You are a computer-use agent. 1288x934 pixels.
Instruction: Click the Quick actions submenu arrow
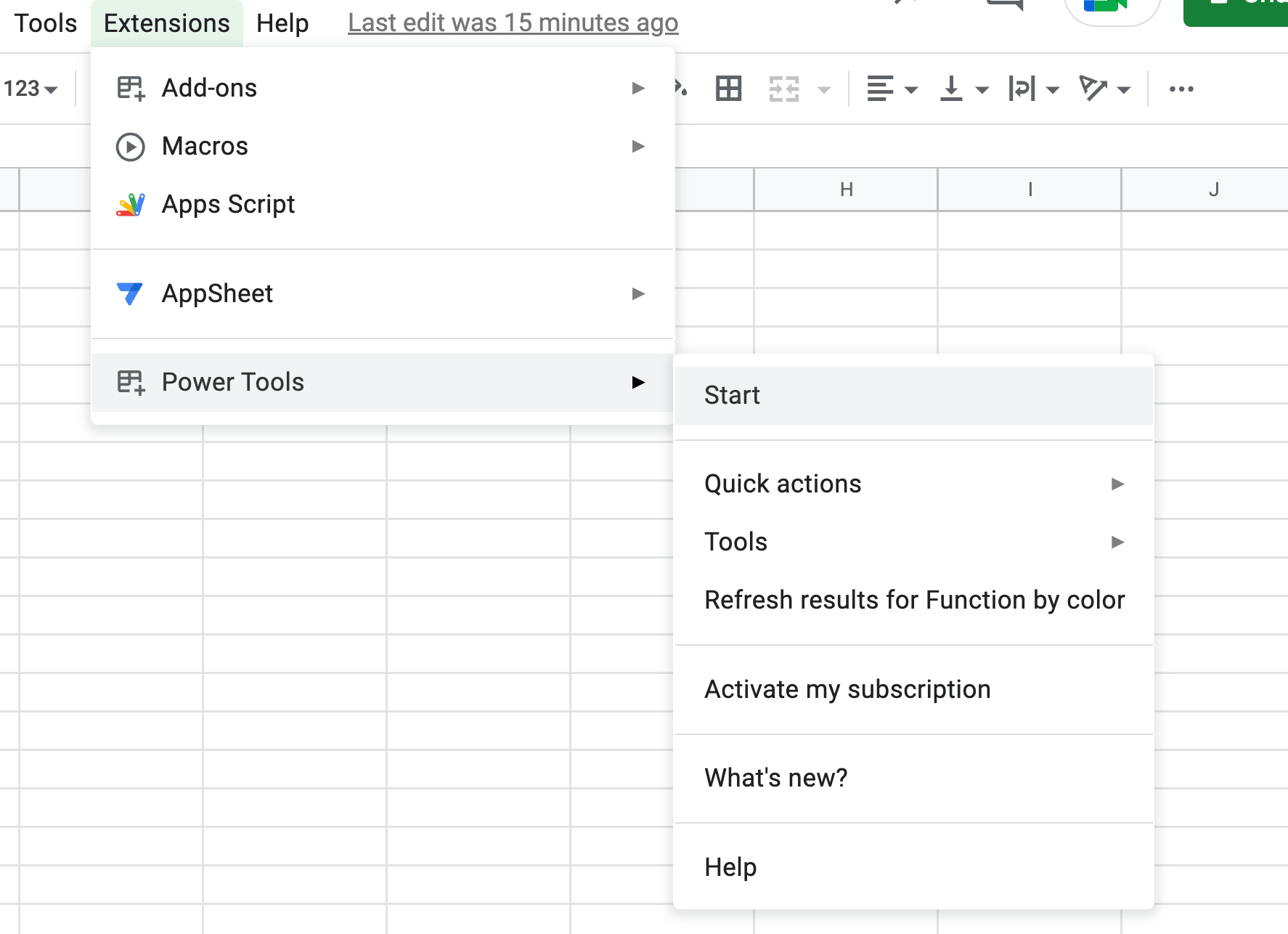point(1117,484)
